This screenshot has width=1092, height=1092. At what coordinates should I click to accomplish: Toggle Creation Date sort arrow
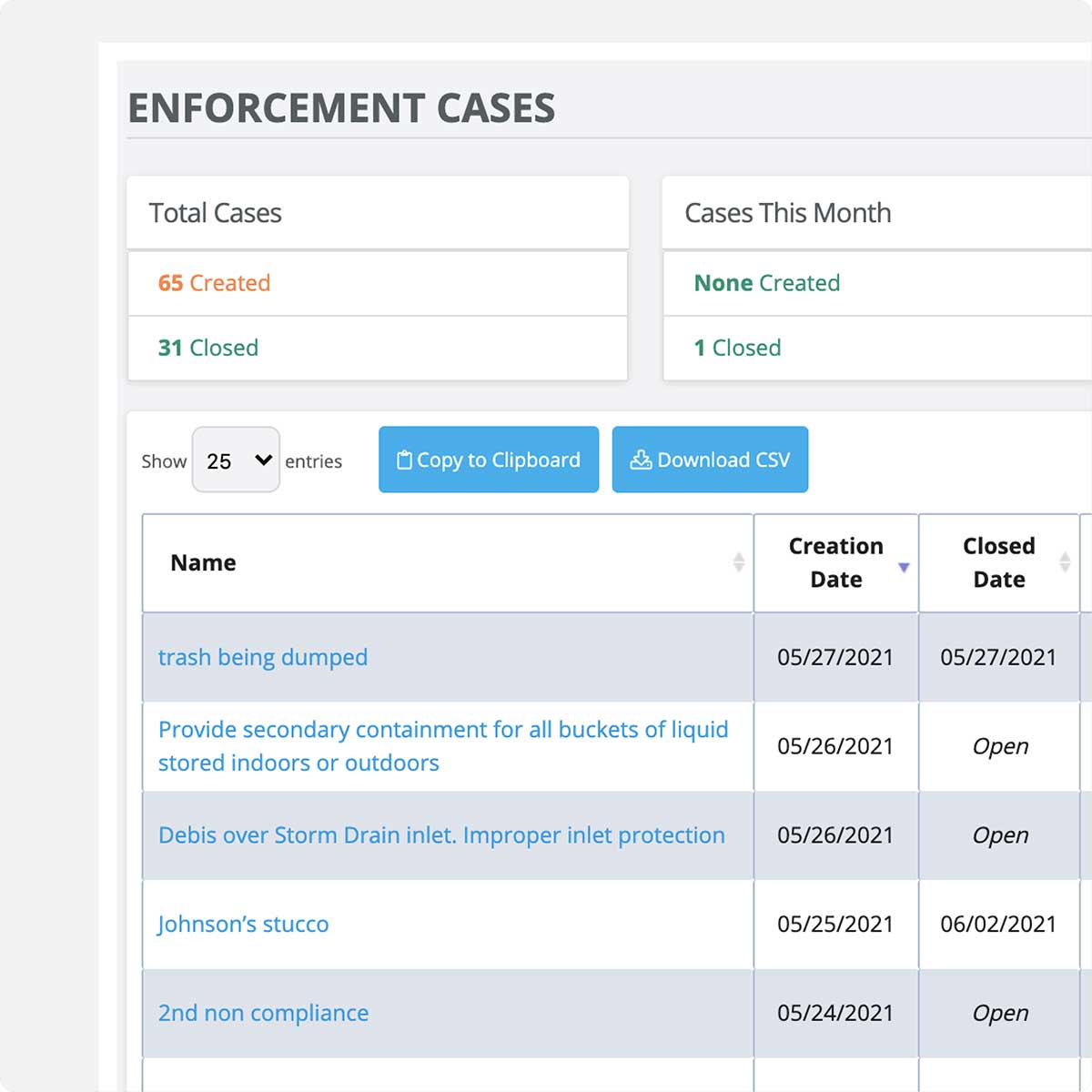pos(904,567)
